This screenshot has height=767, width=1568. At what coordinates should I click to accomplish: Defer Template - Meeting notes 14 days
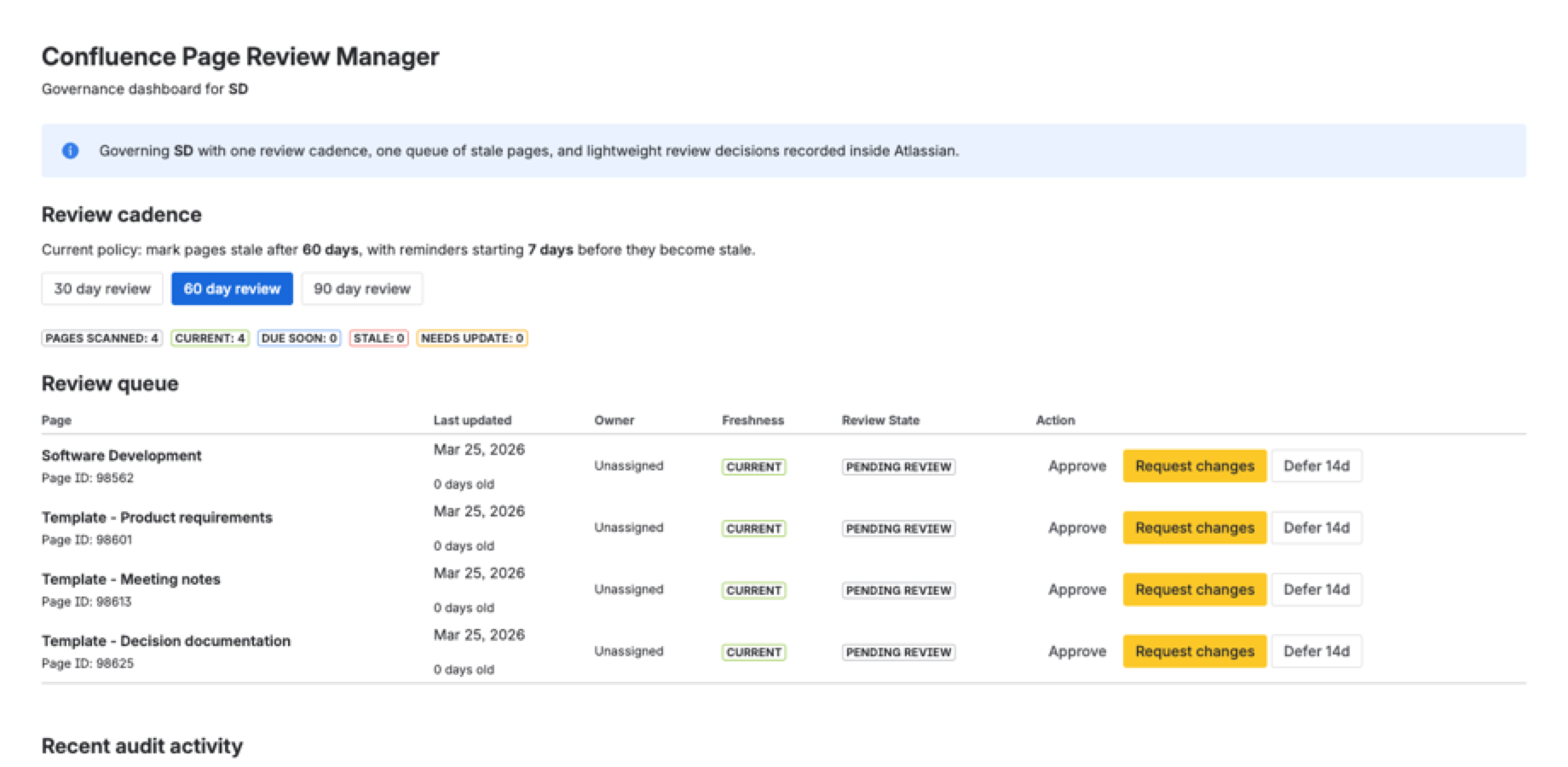(1316, 590)
